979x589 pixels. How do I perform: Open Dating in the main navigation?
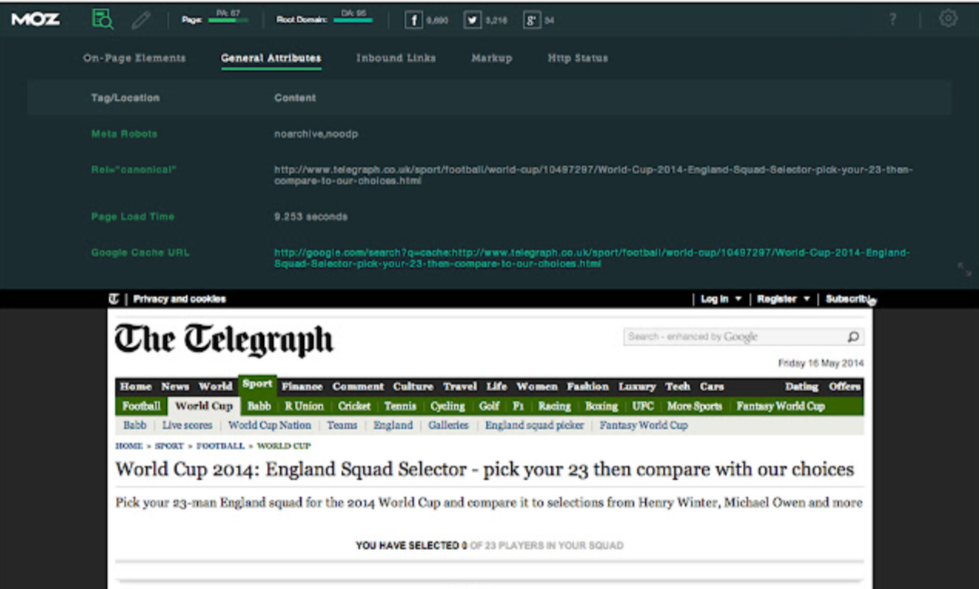[x=802, y=386]
